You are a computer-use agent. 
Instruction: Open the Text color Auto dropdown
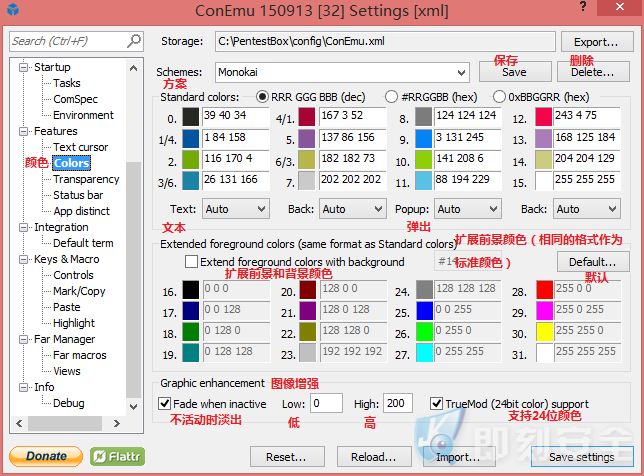coord(236,209)
